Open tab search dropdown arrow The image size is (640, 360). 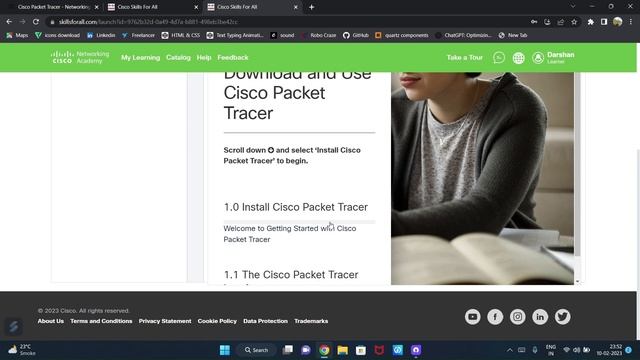(x=573, y=7)
